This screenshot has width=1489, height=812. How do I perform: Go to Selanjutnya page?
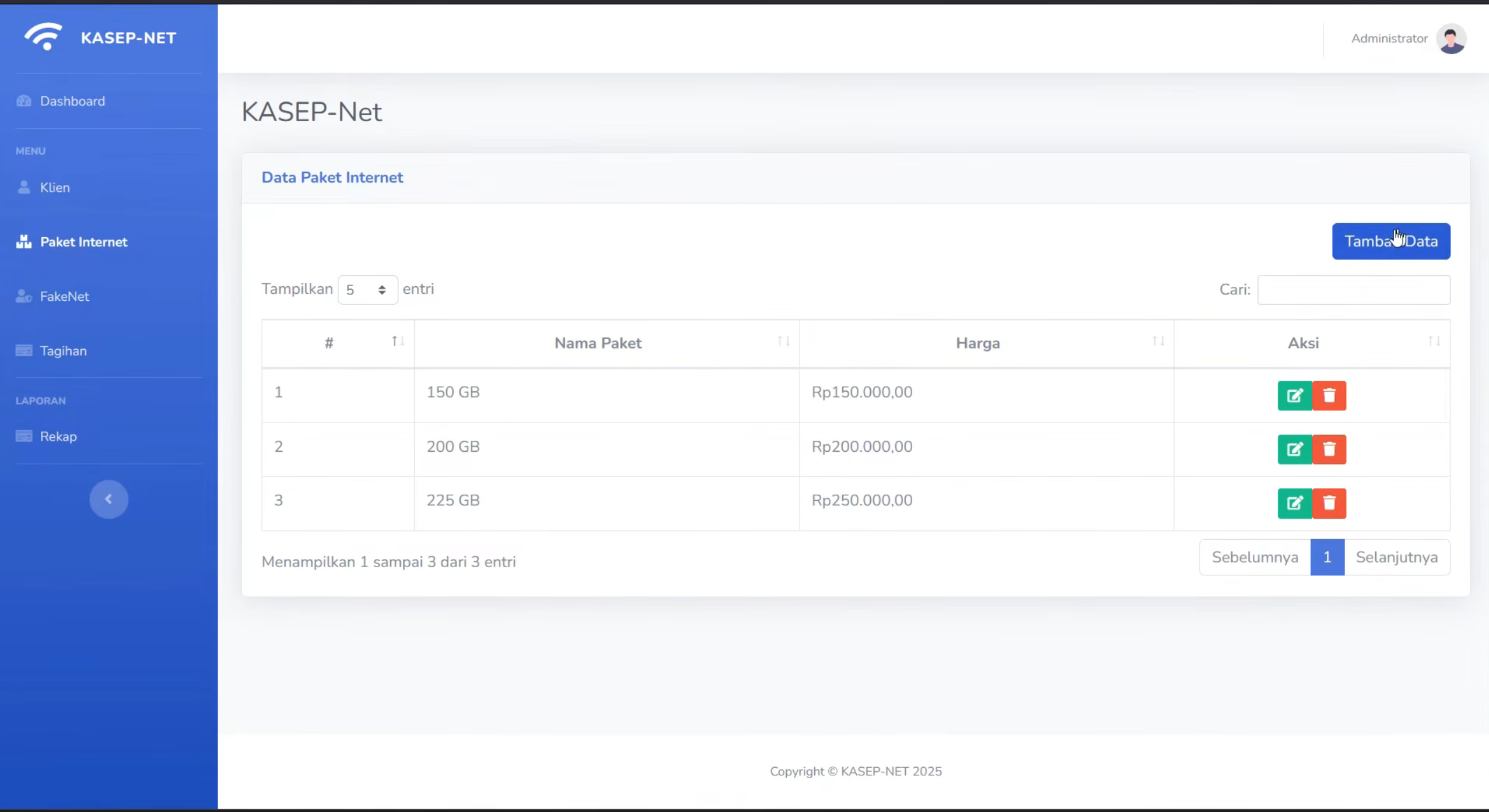click(1397, 557)
